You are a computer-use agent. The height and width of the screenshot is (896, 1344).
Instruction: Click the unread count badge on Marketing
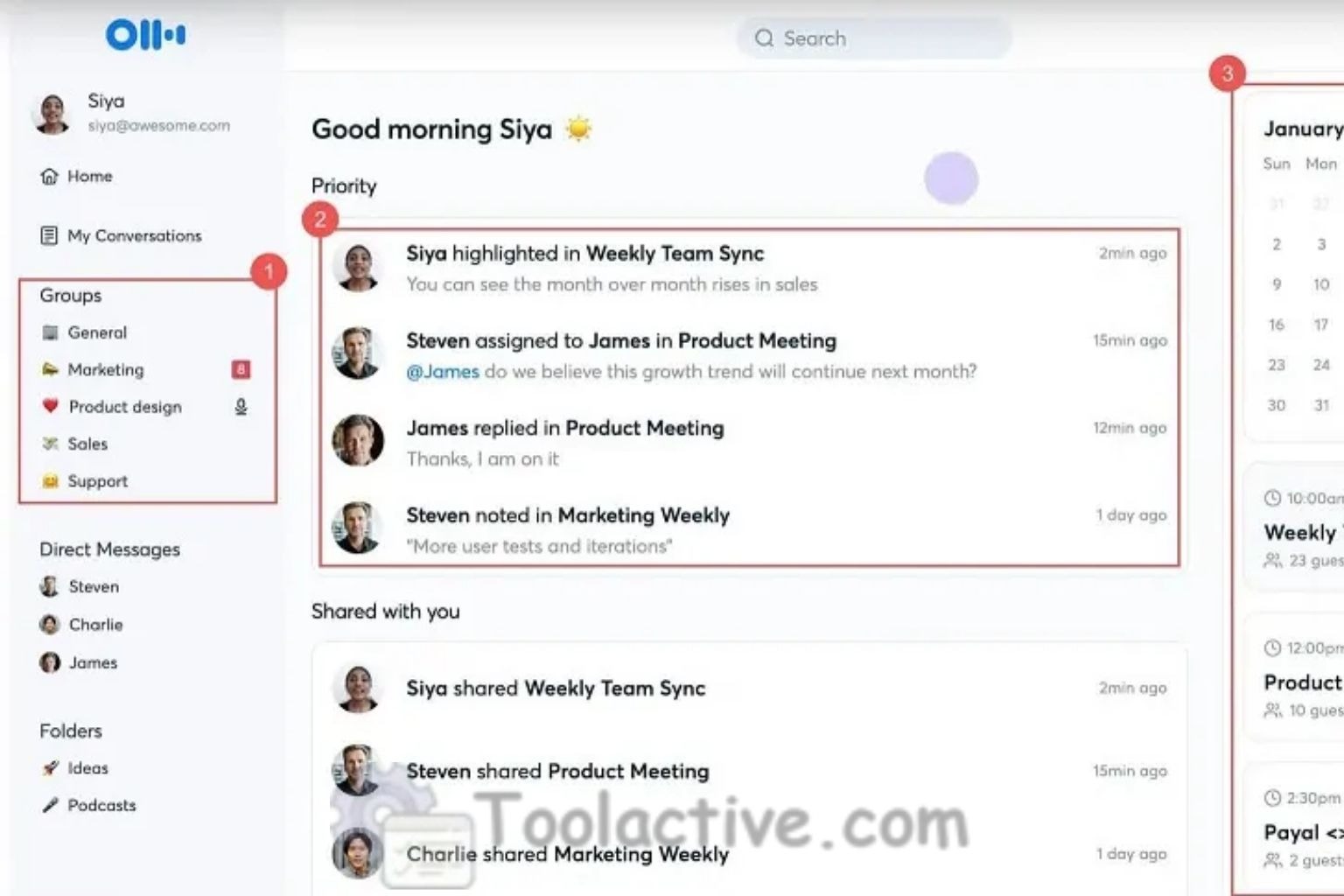242,369
